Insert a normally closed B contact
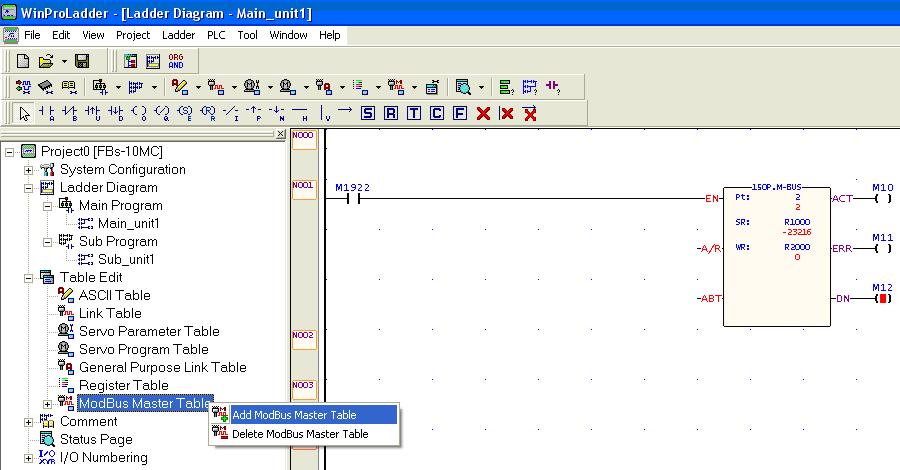Viewport: 900px width, 470px height. pos(69,113)
